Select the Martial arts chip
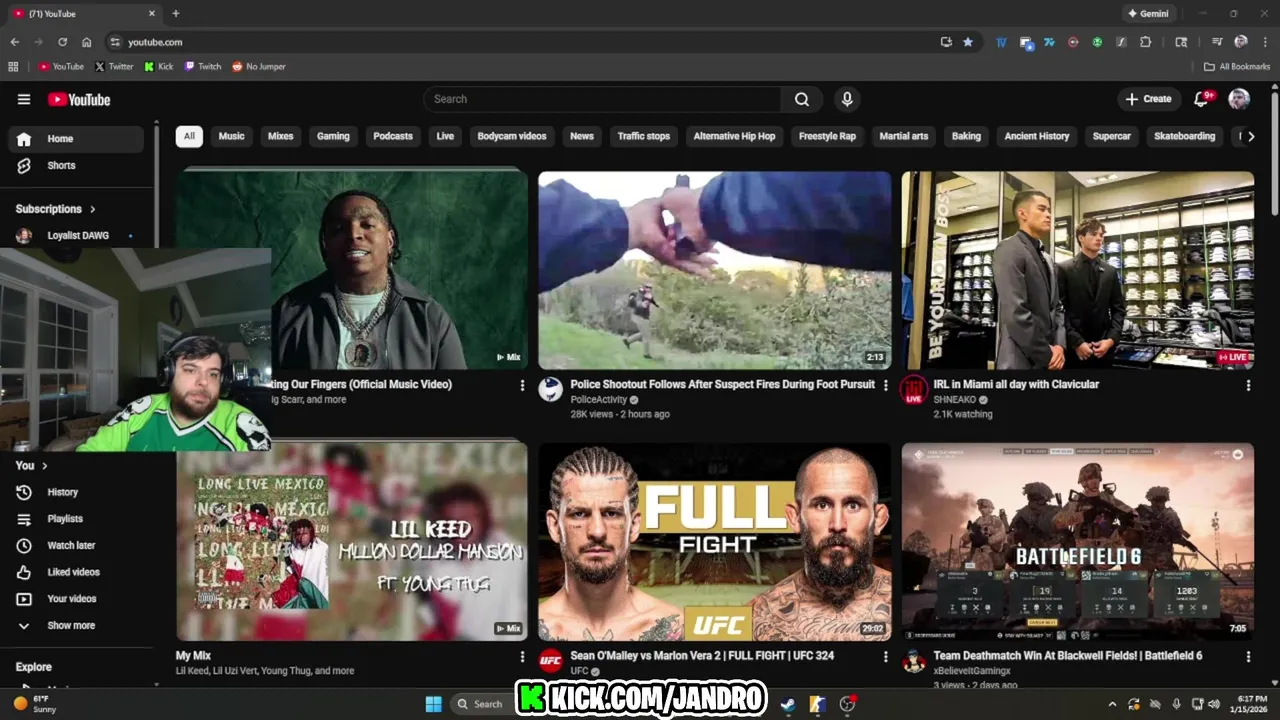 [904, 136]
